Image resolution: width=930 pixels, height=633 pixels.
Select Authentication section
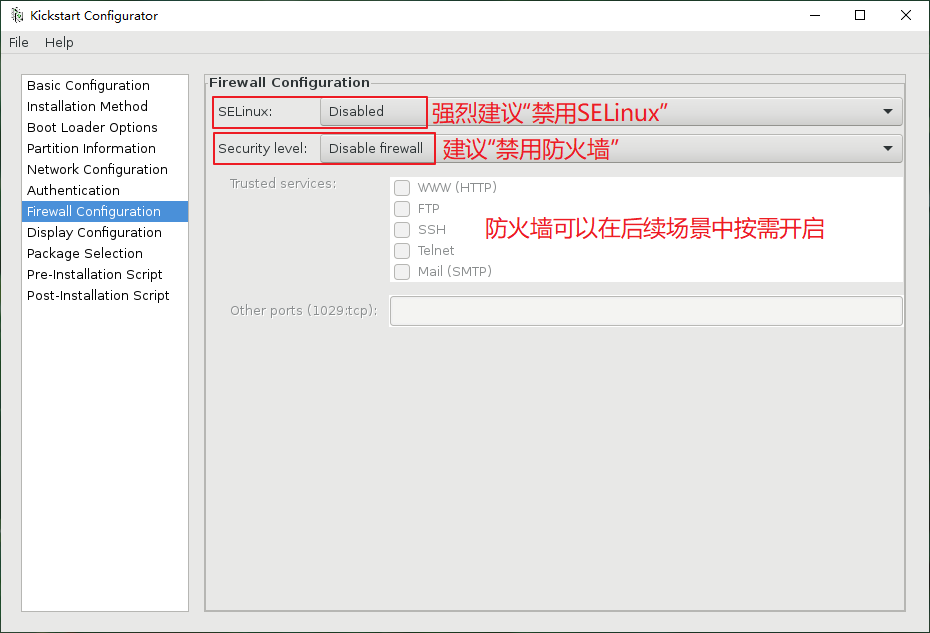point(105,190)
